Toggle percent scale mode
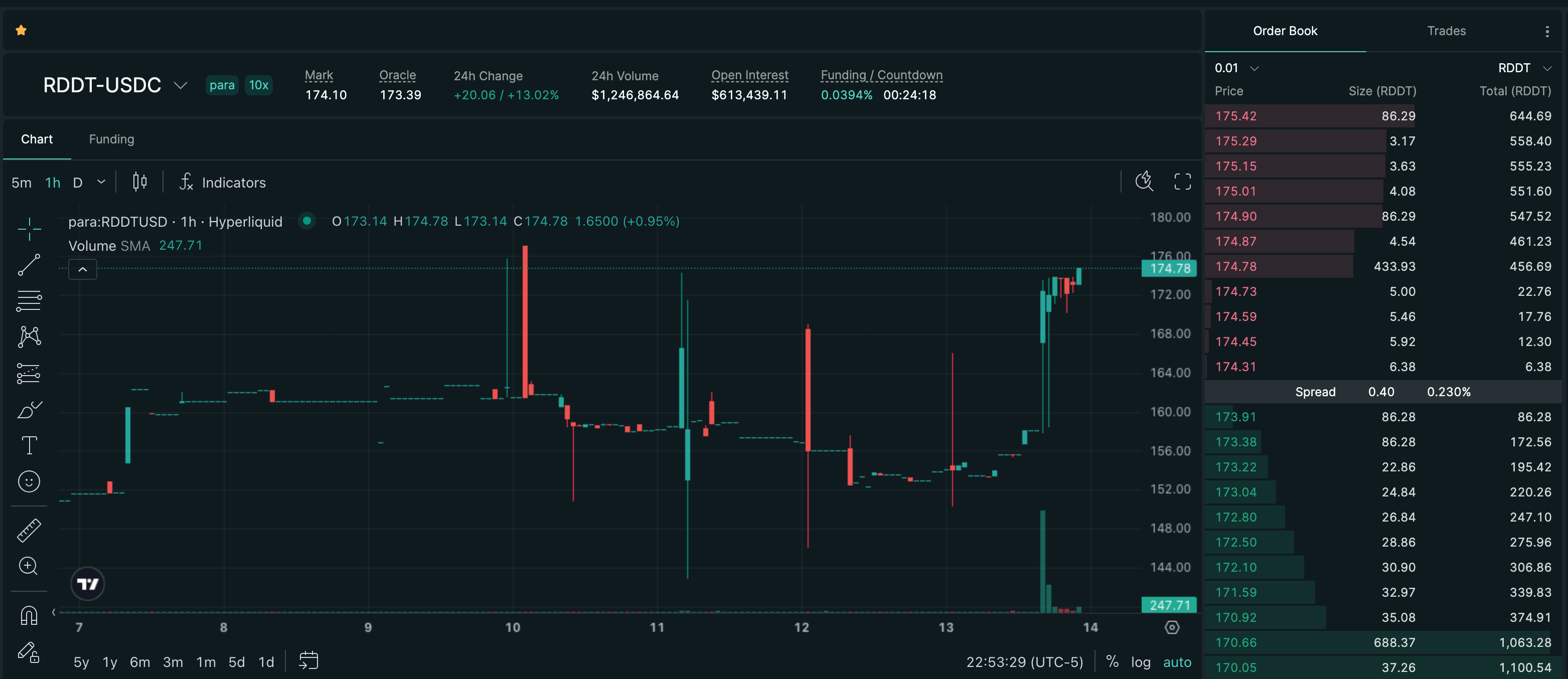 1112,662
